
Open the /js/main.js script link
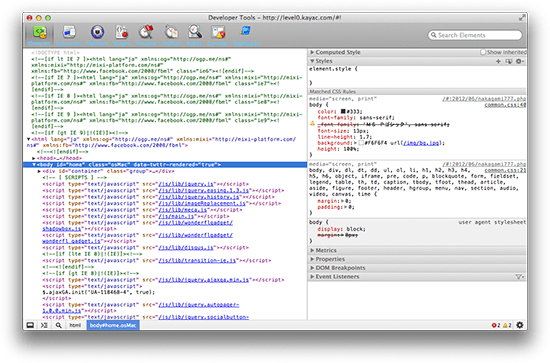click(176, 216)
